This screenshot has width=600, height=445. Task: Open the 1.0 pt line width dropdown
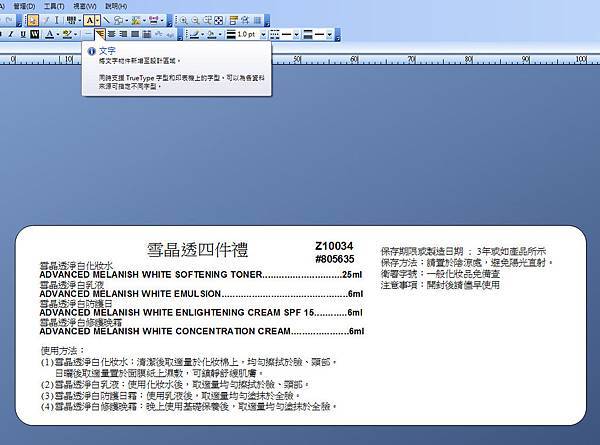(x=263, y=34)
